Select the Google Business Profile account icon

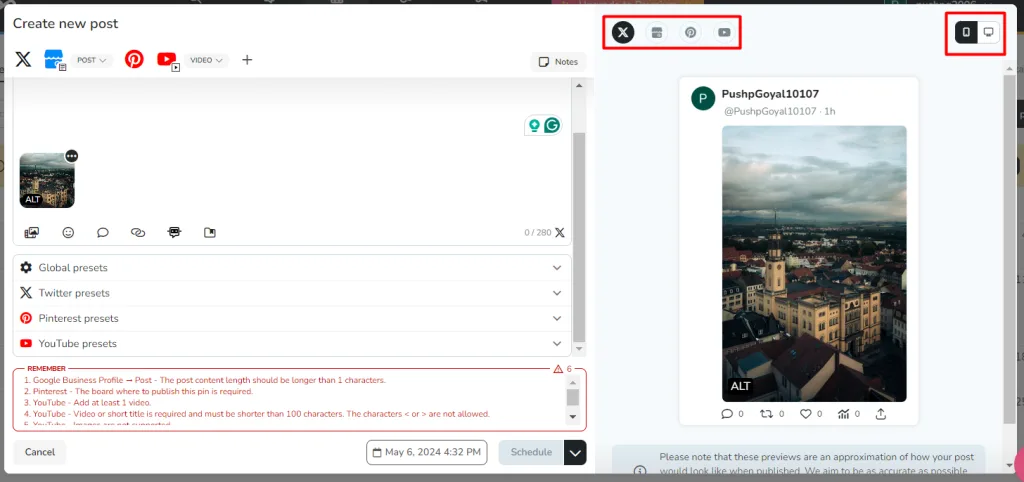point(54,59)
